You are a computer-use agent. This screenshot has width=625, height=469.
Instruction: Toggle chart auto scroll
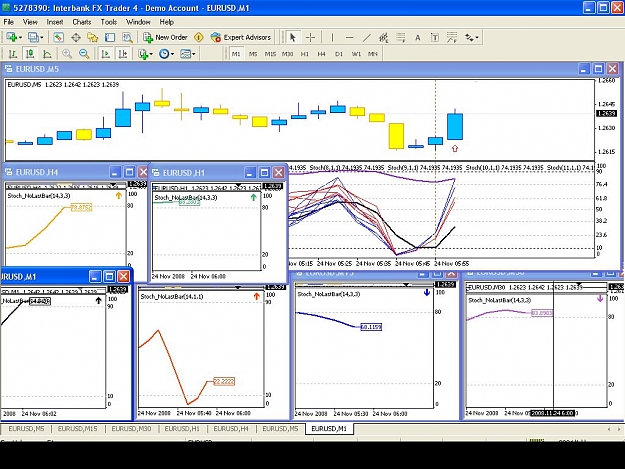105,53
